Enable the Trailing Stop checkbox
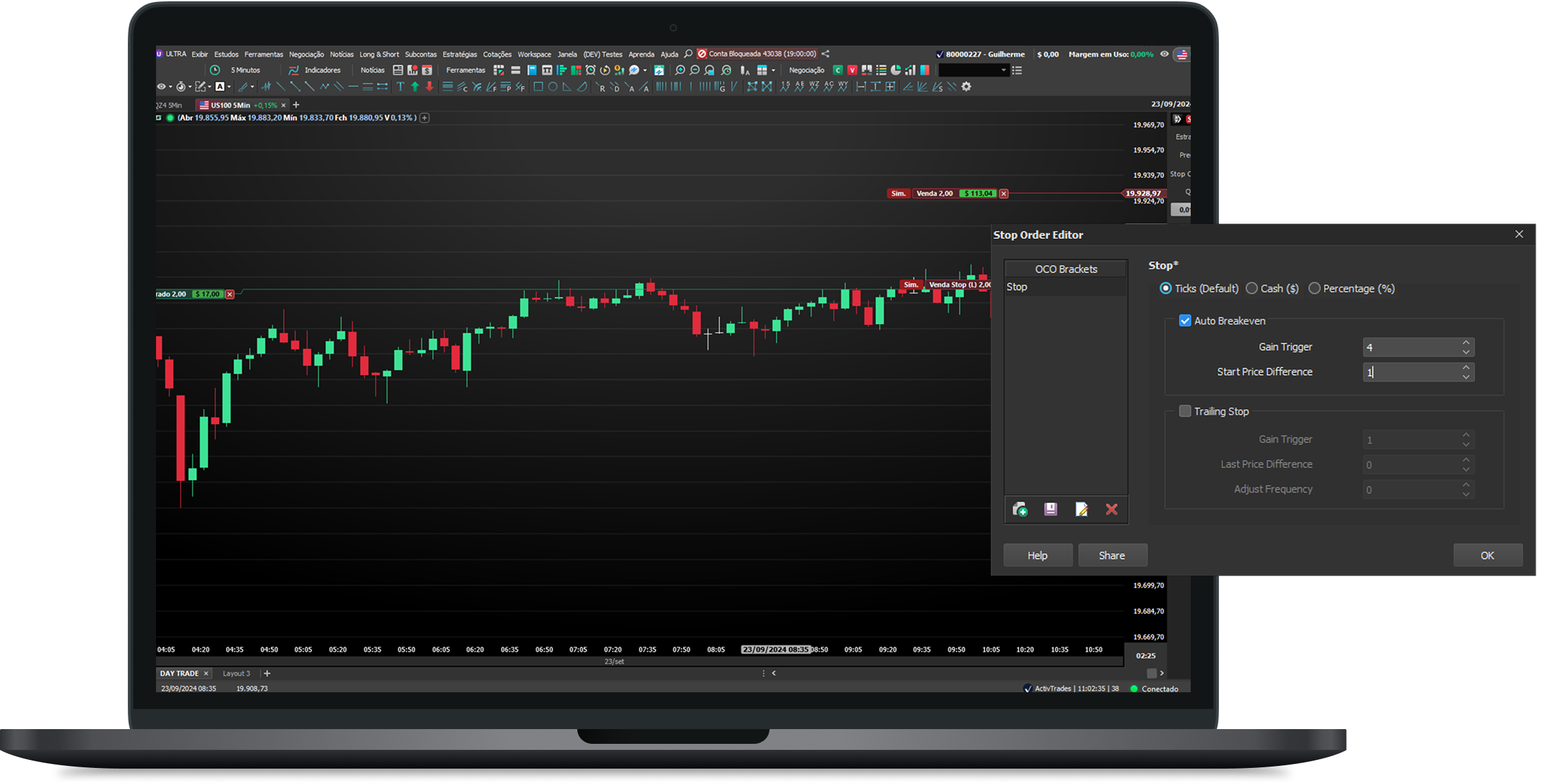Viewport: 1547px width, 784px height. [1185, 411]
